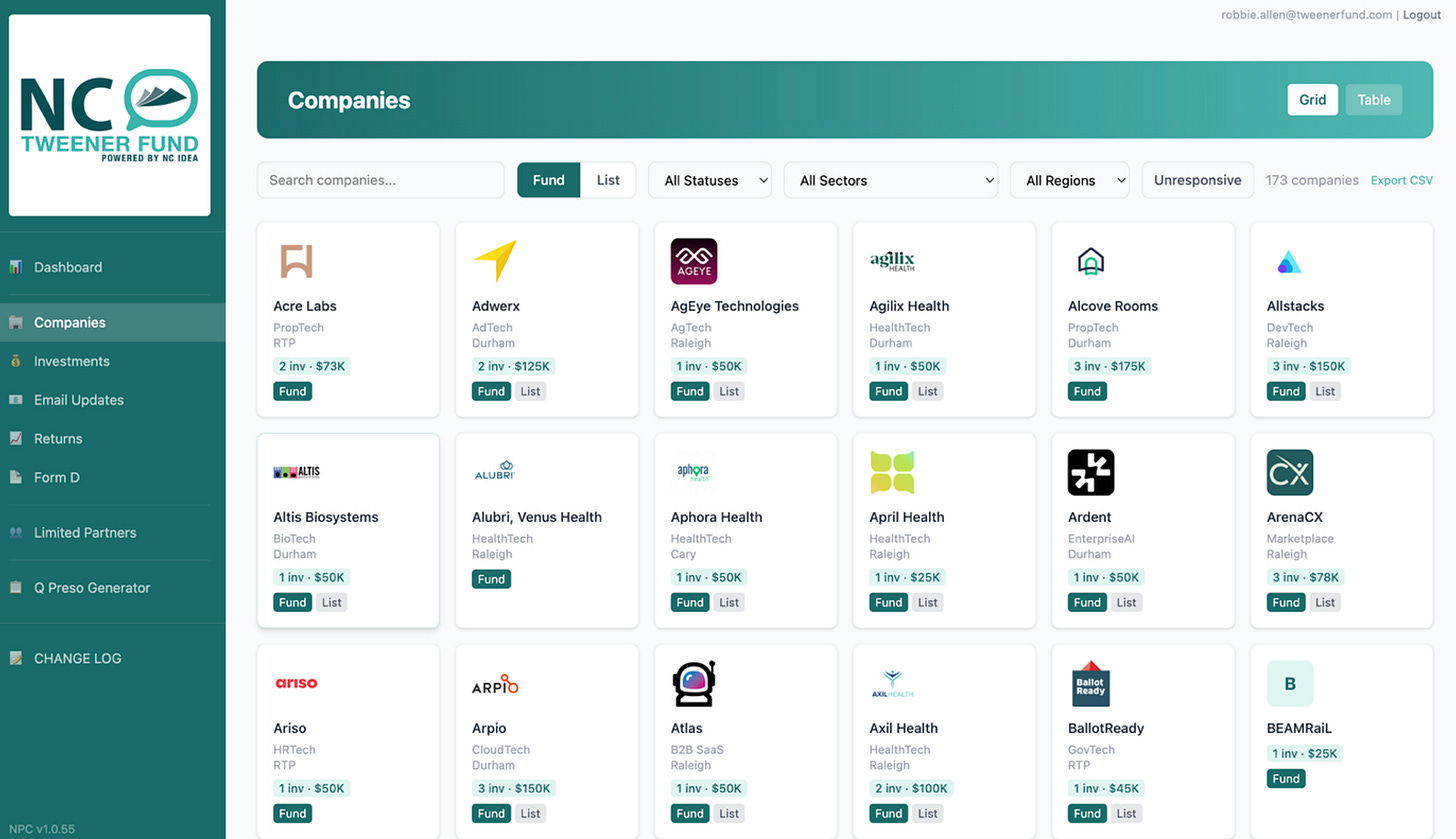Open the All Statuses dropdown
1456x839 pixels.
pos(710,180)
